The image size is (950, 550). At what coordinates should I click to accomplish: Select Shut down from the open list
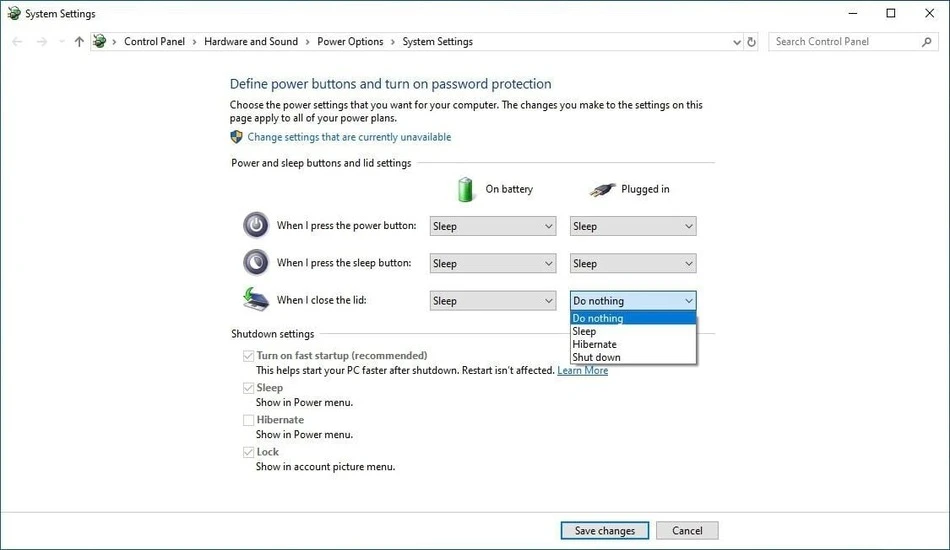pyautogui.click(x=633, y=357)
